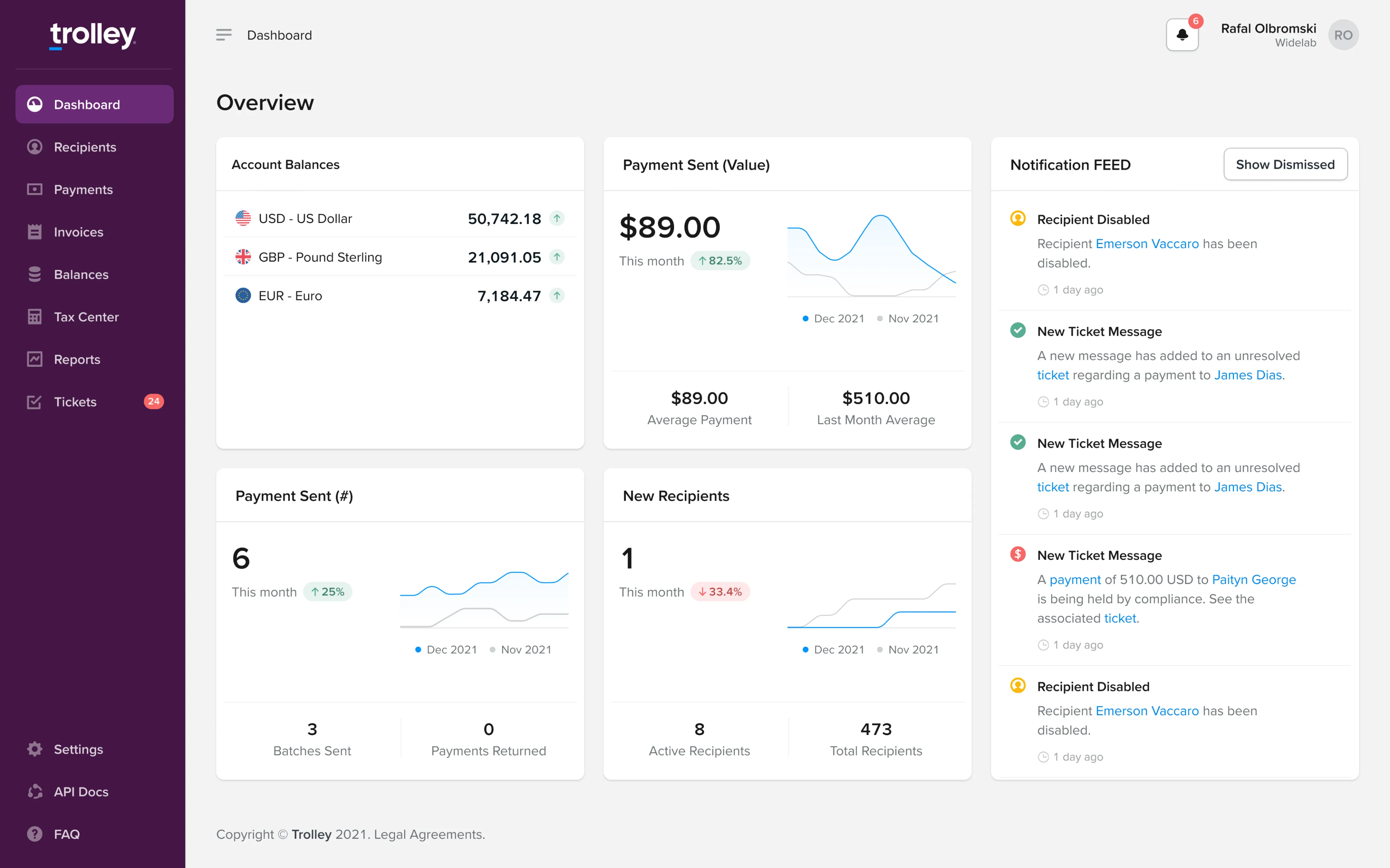Open the Emerson Vaccaro recipient link
Viewport: 1390px width, 868px height.
click(1146, 244)
